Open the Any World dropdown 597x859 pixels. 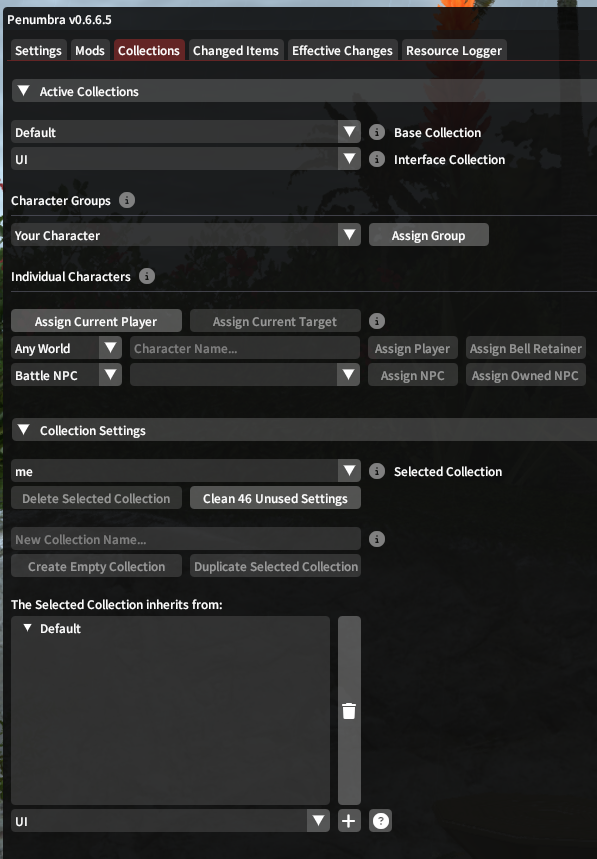(66, 348)
